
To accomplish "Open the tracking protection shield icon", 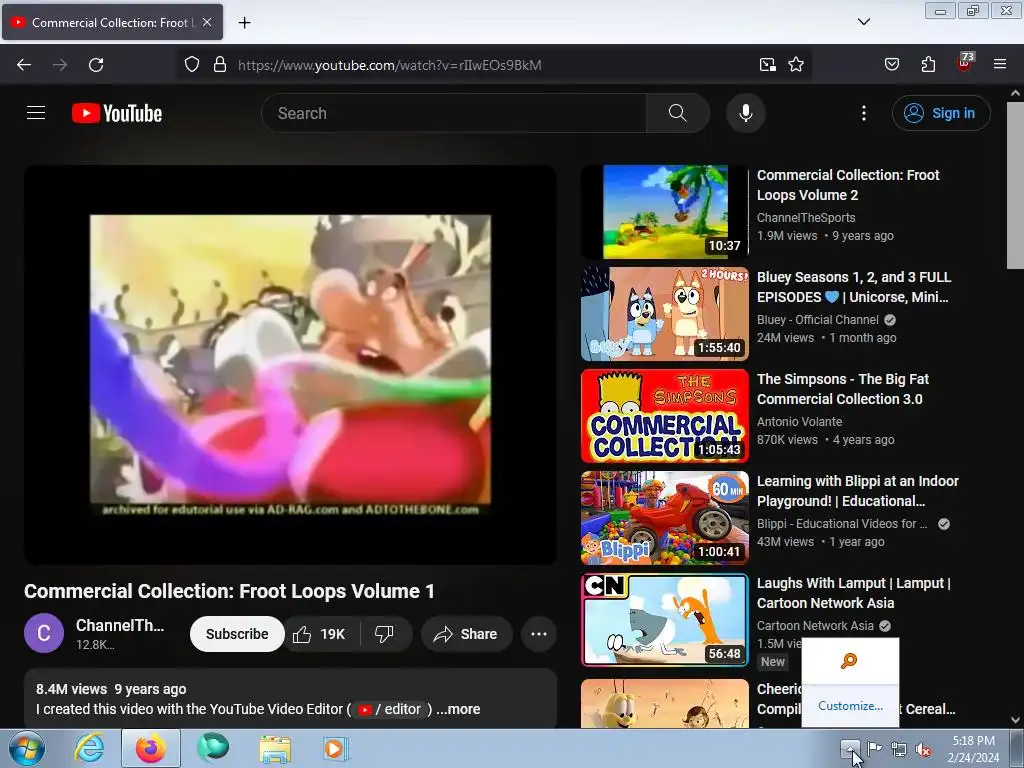I will pos(191,65).
